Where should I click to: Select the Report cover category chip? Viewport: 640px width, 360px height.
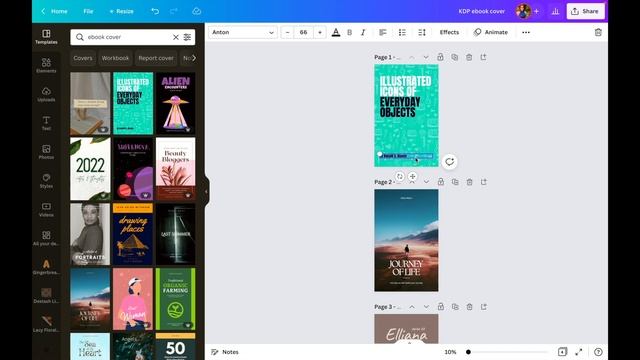156,58
